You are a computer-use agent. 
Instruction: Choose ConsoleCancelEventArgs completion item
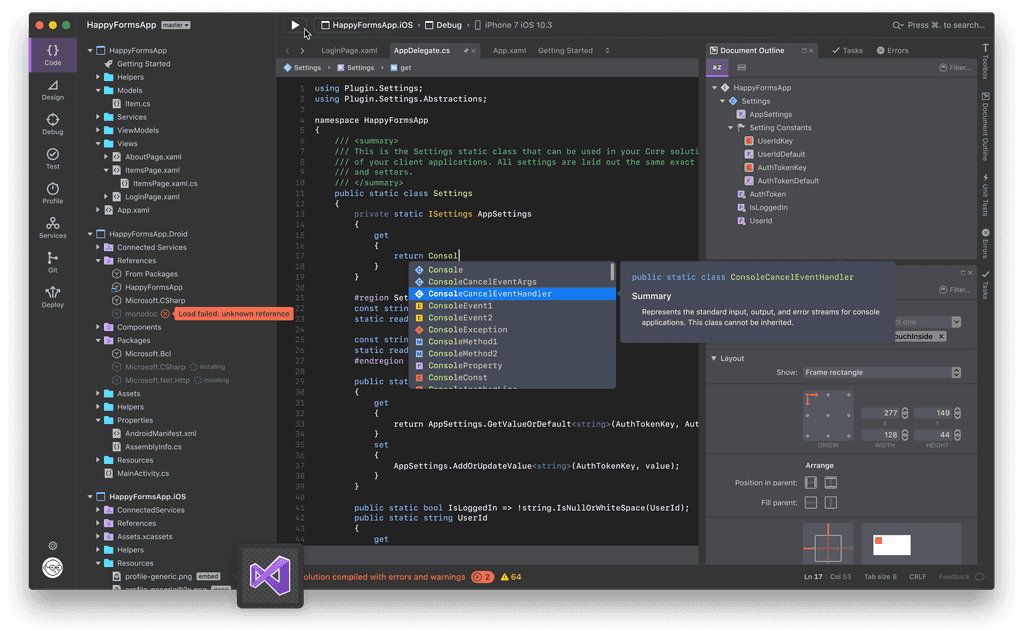[x=512, y=282]
